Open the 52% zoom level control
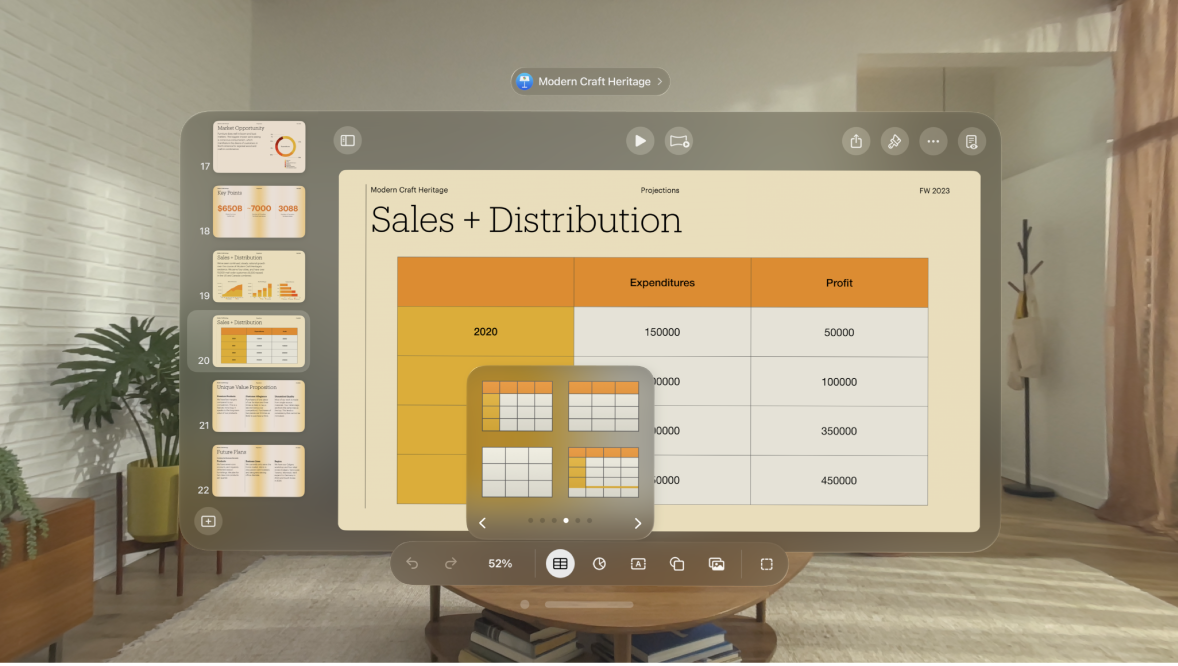The image size is (1178, 666). coord(500,563)
